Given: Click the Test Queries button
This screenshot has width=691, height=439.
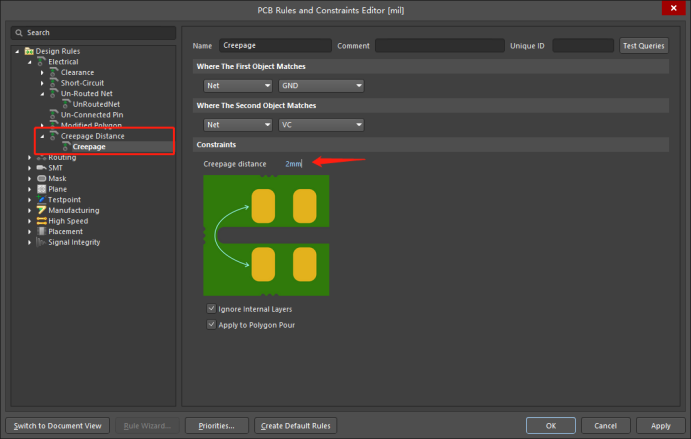Looking at the screenshot, I should pyautogui.click(x=643, y=46).
